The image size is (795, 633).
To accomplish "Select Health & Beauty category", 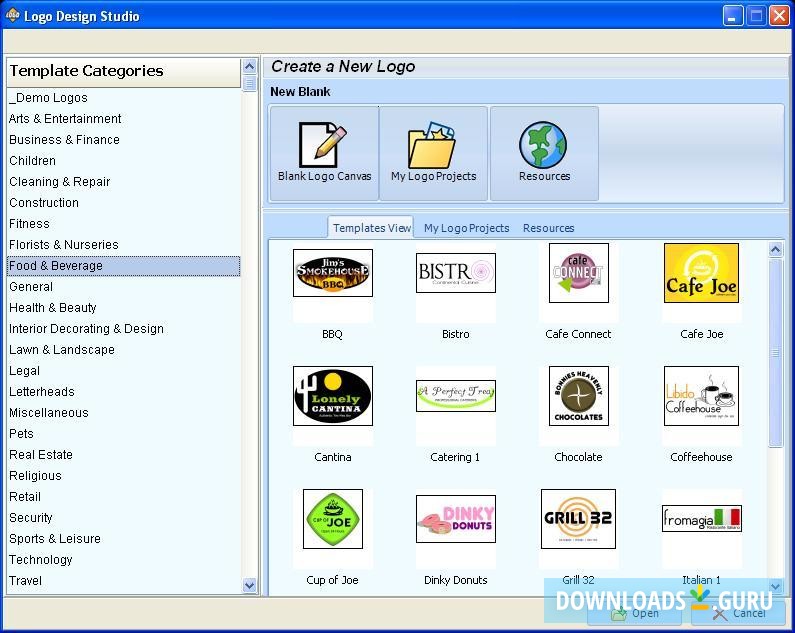I will [123, 308].
